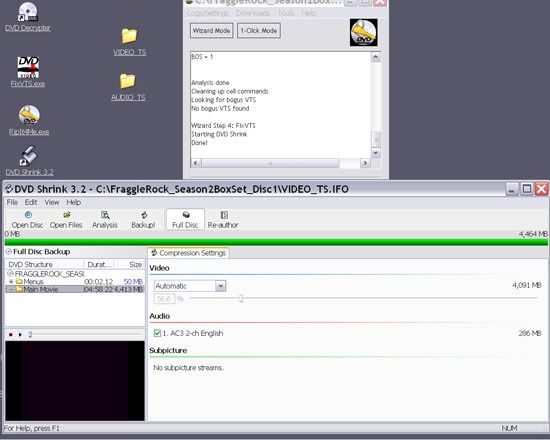Select the Full Disc toolbar mode
The width and height of the screenshot is (550, 440).
(185, 220)
